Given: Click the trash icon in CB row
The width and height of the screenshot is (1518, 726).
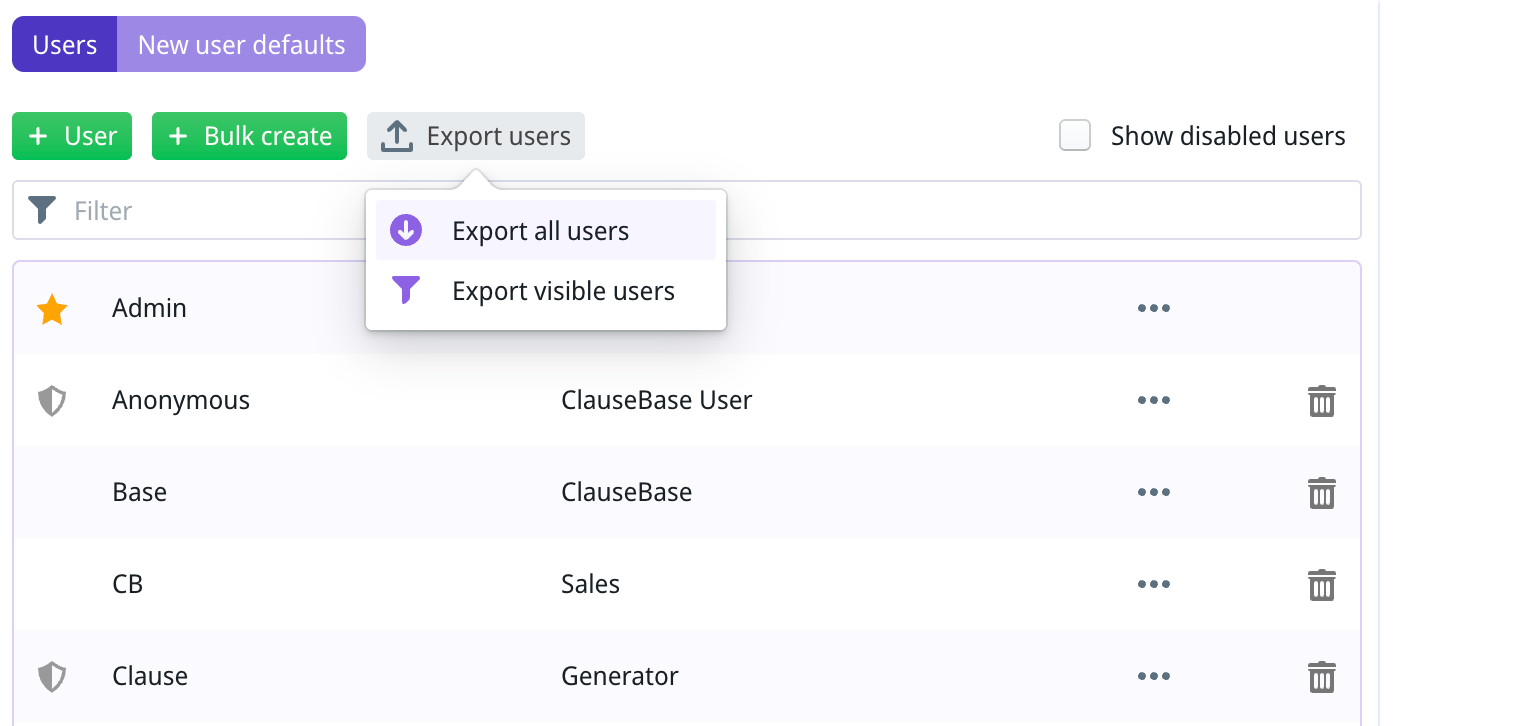Looking at the screenshot, I should pos(1321,586).
